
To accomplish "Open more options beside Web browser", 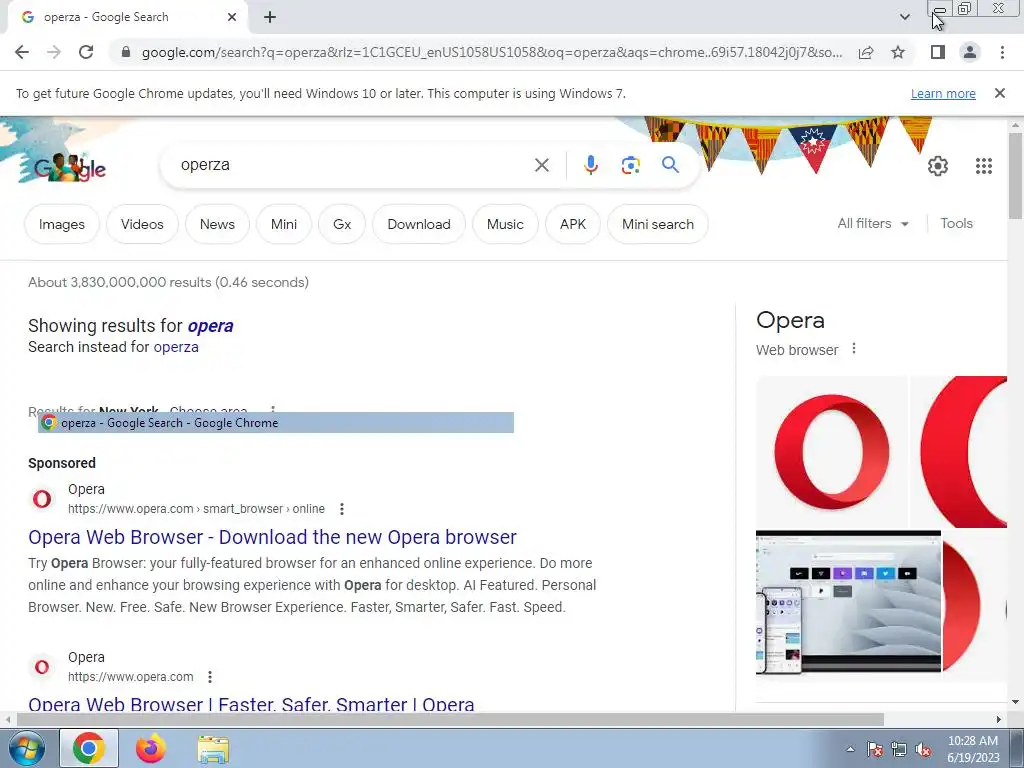I will (x=854, y=349).
